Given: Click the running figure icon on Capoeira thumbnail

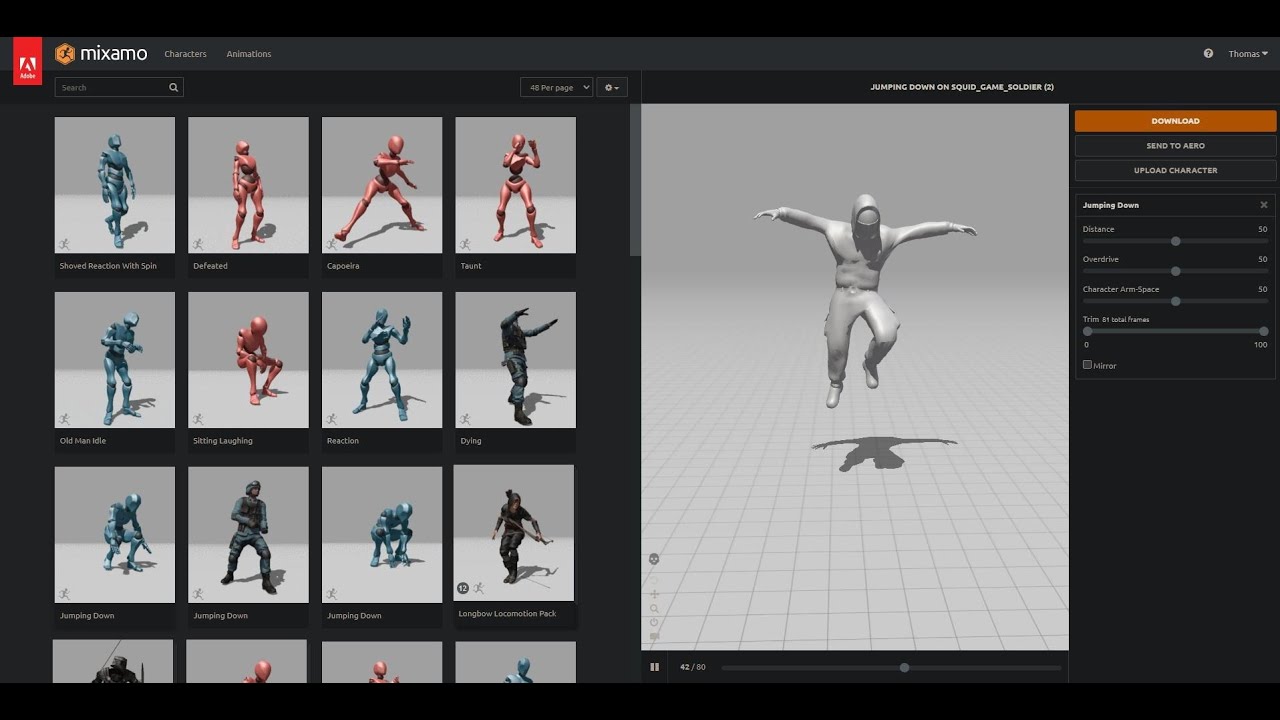Looking at the screenshot, I should point(331,244).
